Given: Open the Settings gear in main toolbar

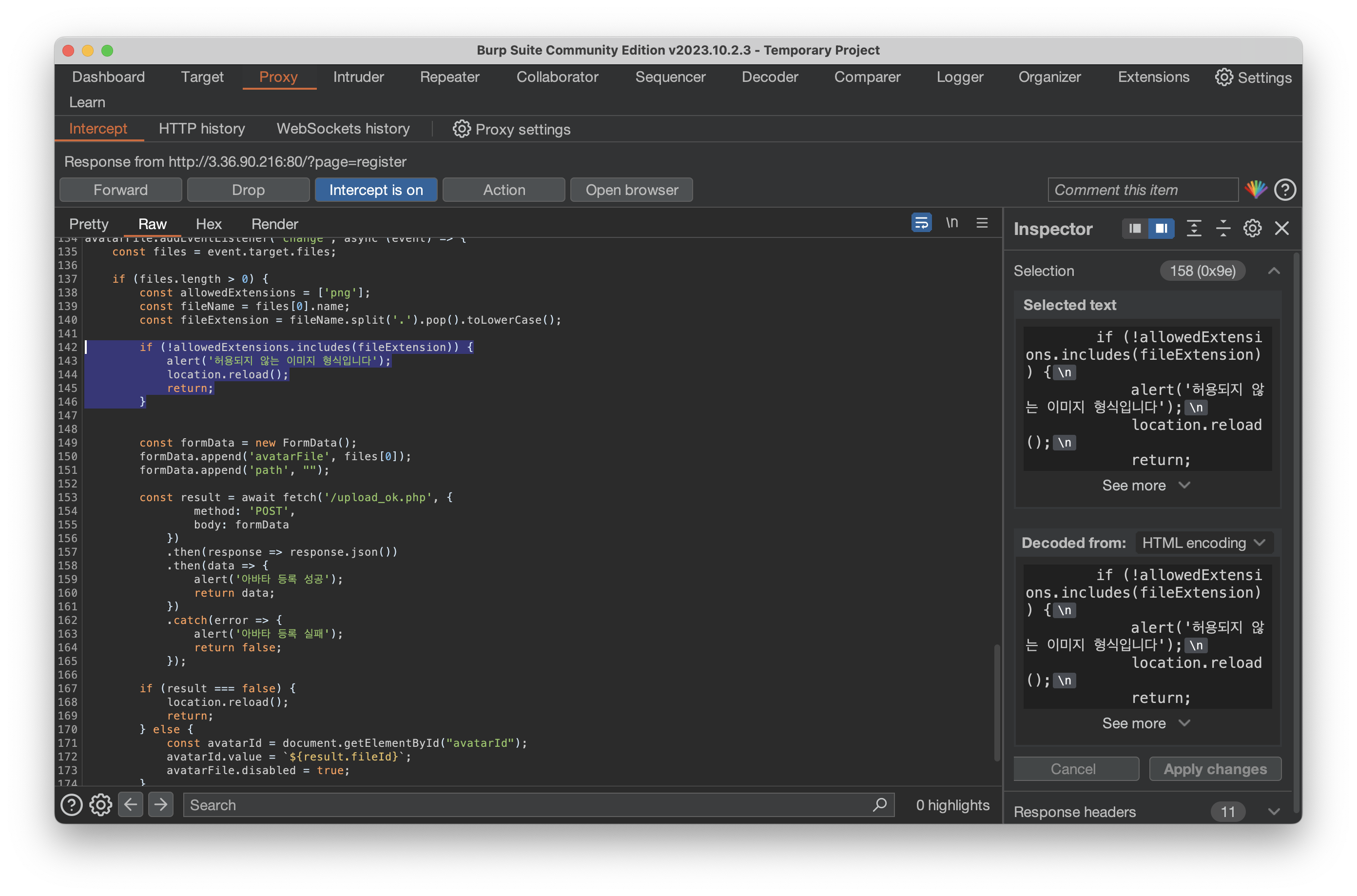Looking at the screenshot, I should tap(1254, 77).
